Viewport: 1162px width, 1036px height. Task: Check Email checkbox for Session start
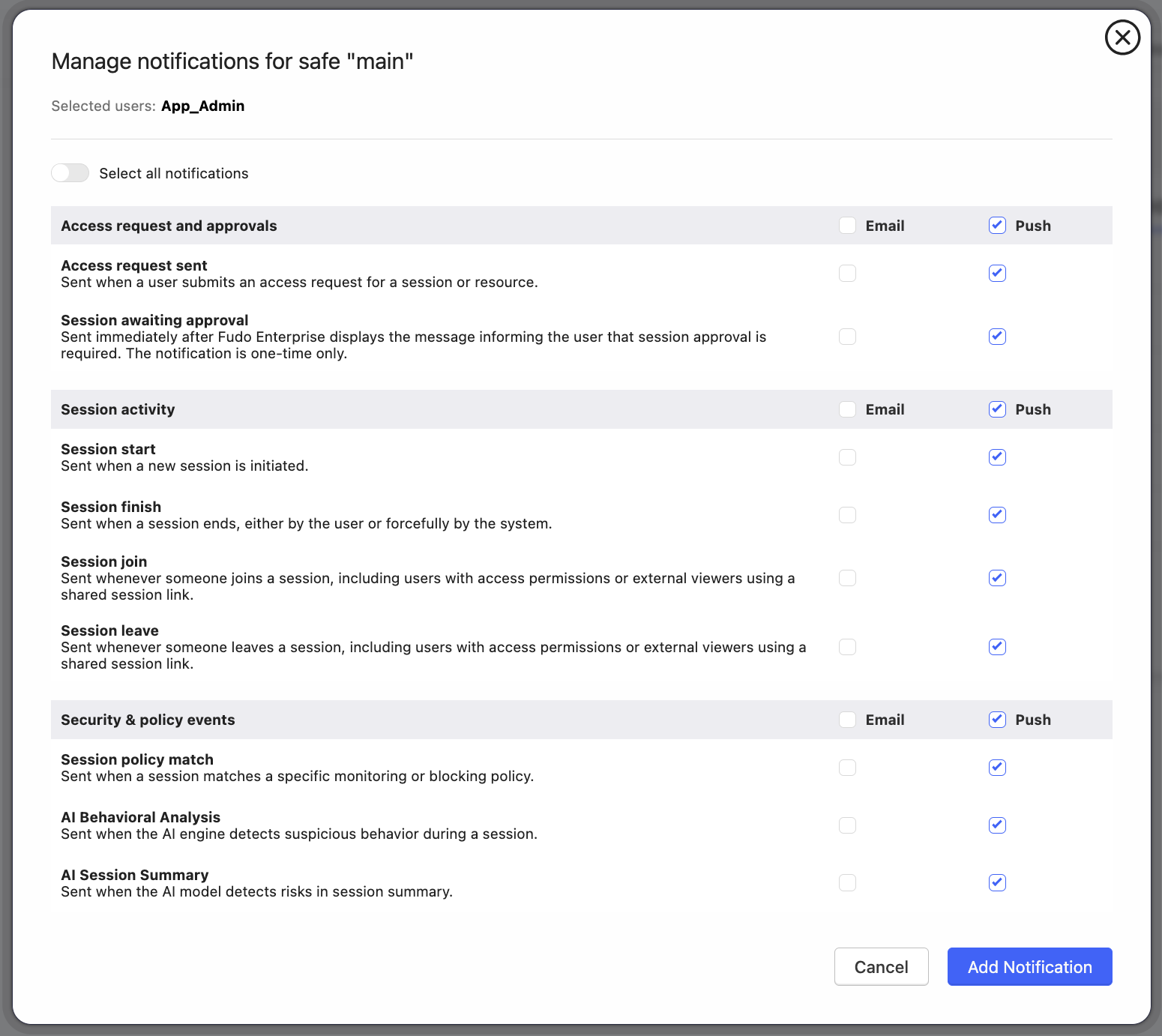click(847, 457)
